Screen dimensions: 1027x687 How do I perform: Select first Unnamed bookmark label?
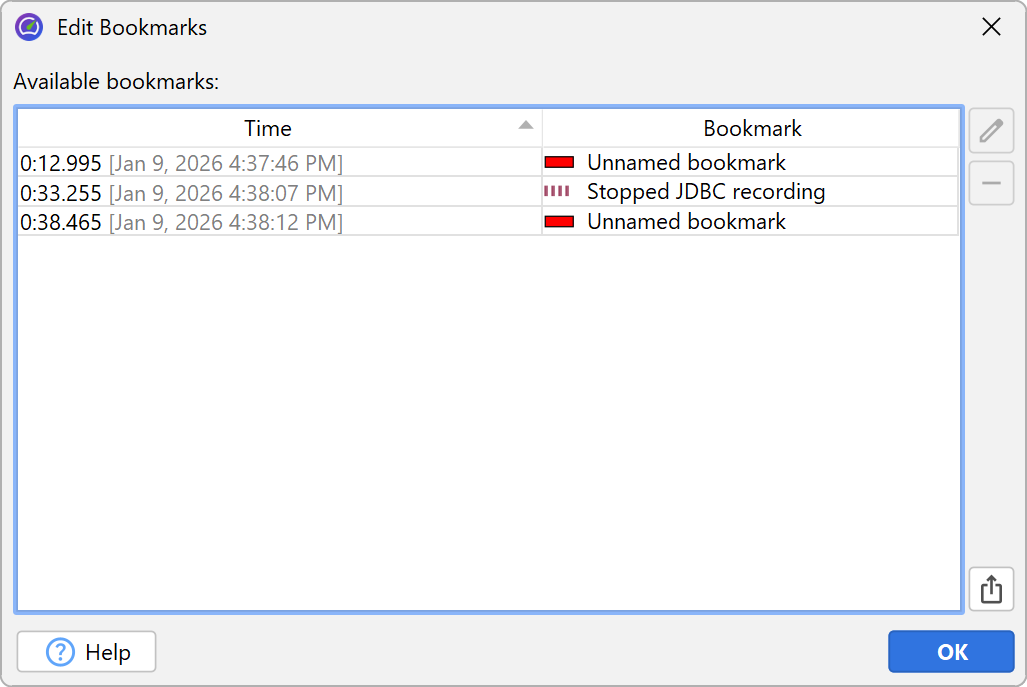[x=686, y=162]
